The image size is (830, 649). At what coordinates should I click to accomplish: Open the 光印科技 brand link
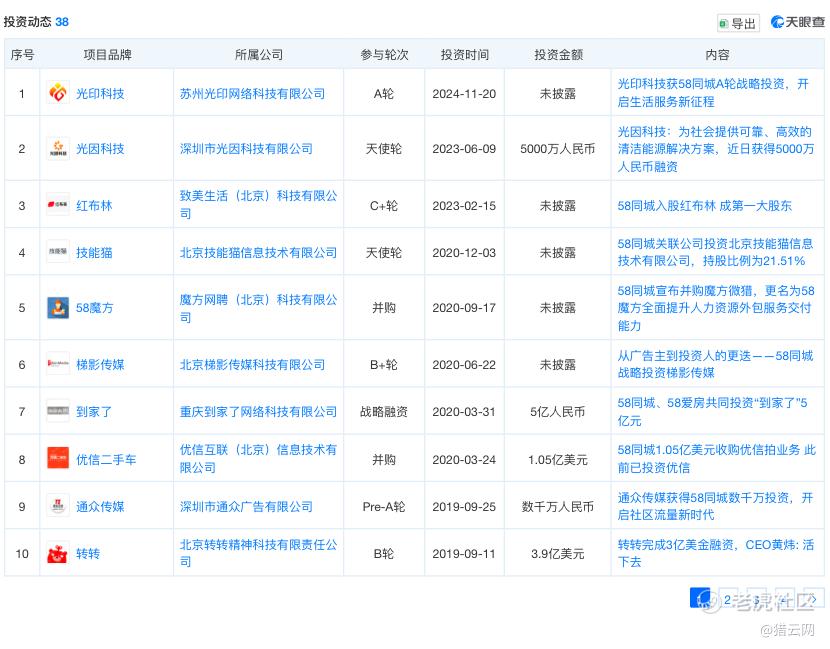pyautogui.click(x=100, y=94)
